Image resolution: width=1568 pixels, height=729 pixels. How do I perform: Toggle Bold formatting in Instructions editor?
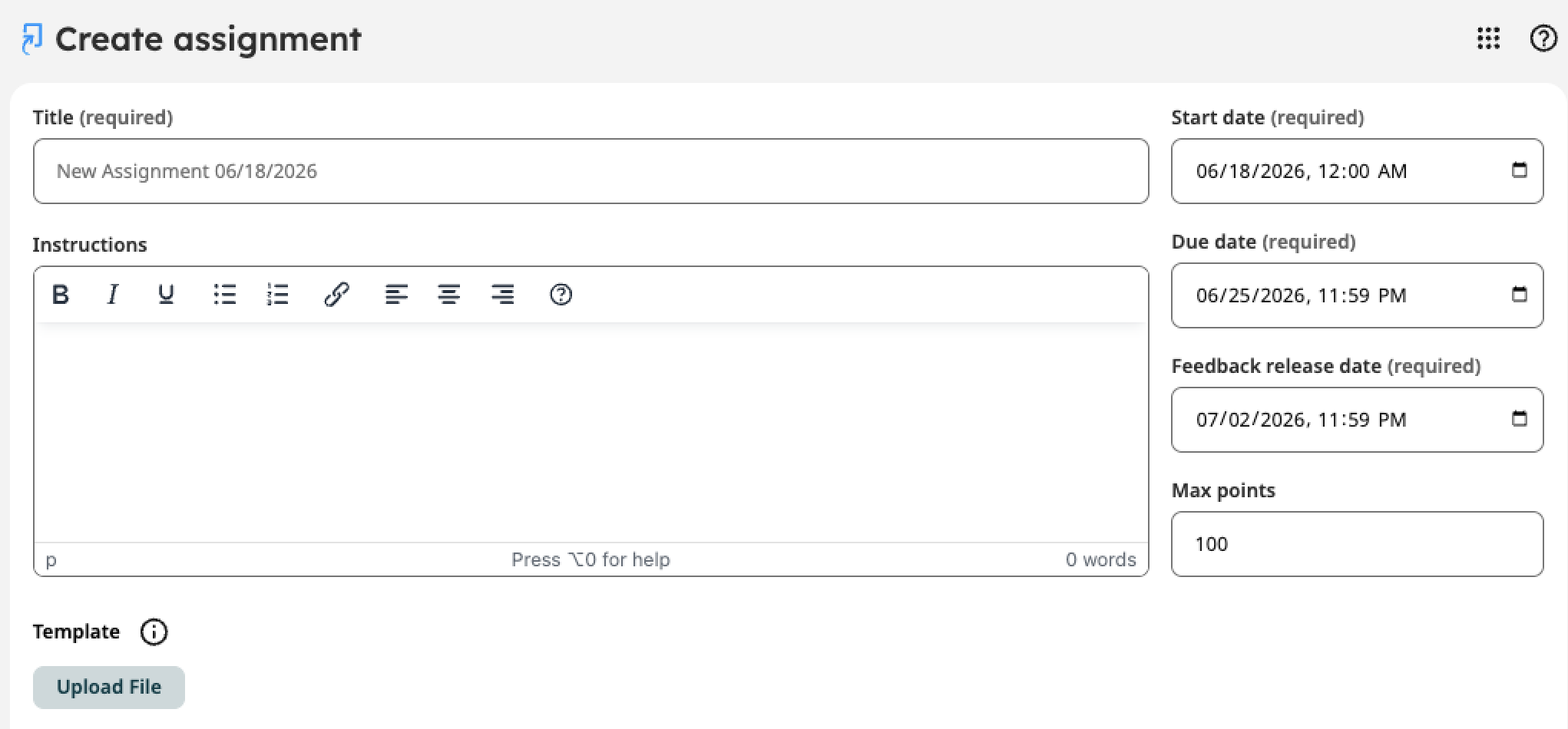click(61, 295)
